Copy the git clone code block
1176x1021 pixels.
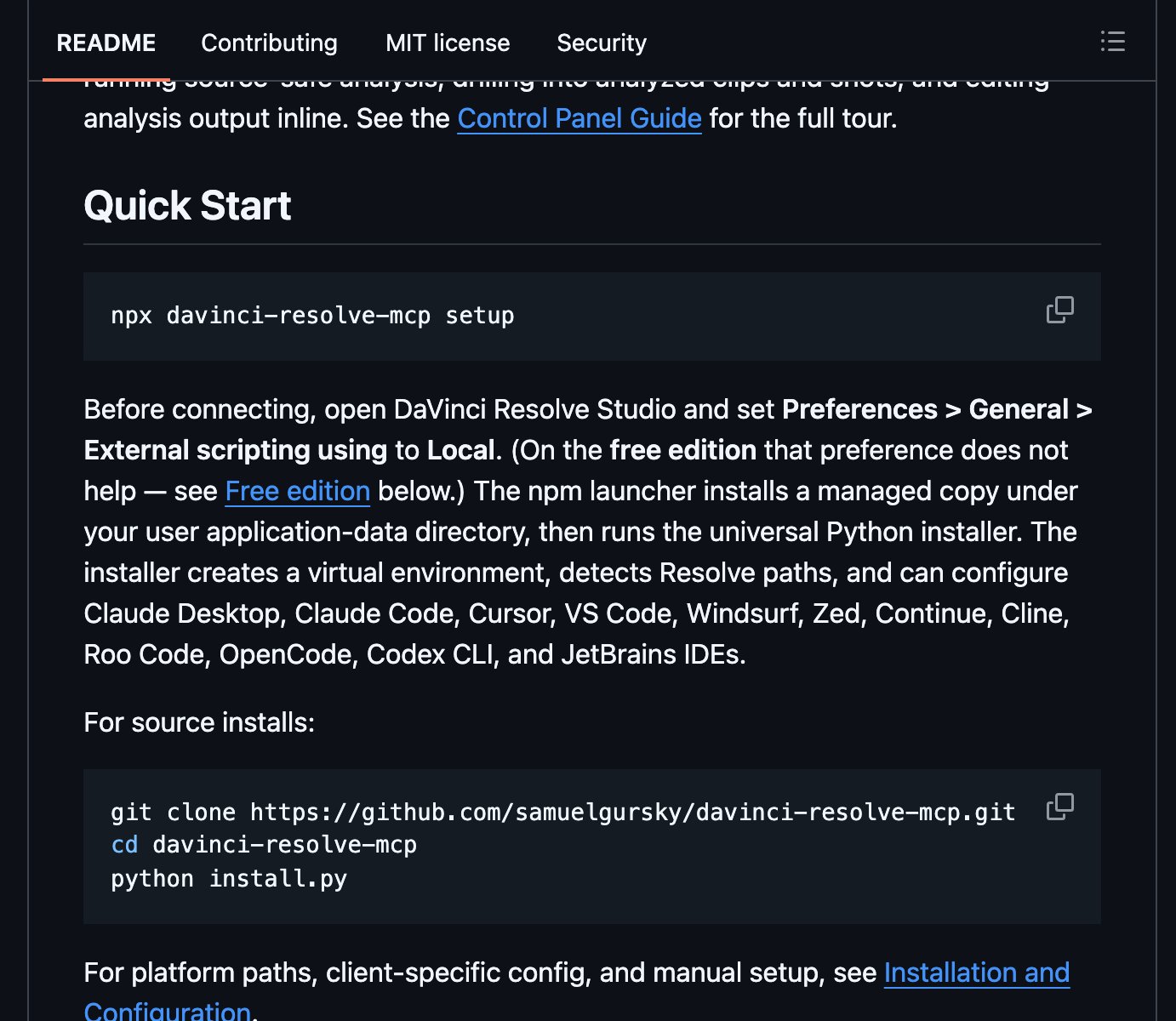point(1059,807)
